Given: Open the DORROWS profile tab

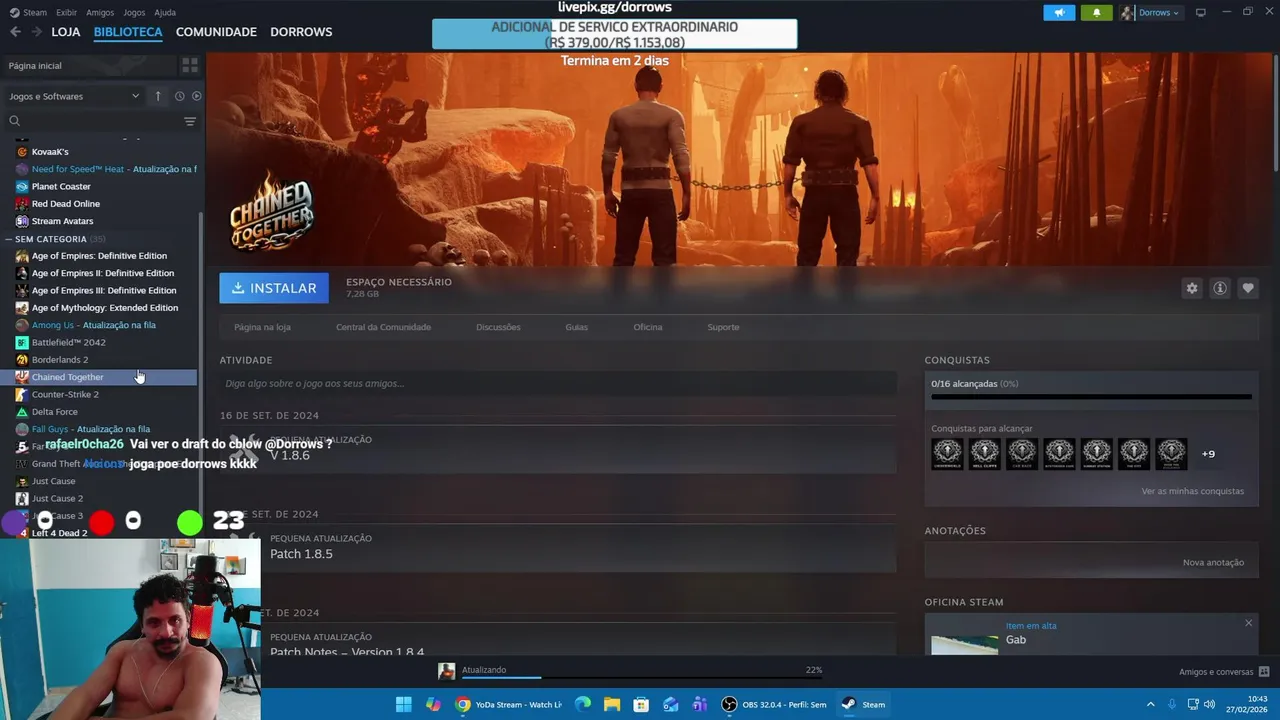Looking at the screenshot, I should [x=301, y=32].
